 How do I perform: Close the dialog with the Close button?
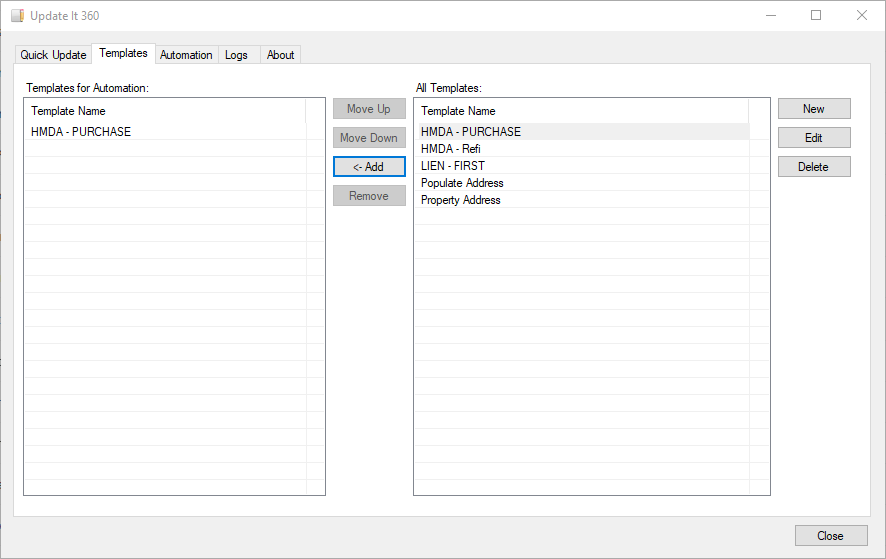(830, 536)
